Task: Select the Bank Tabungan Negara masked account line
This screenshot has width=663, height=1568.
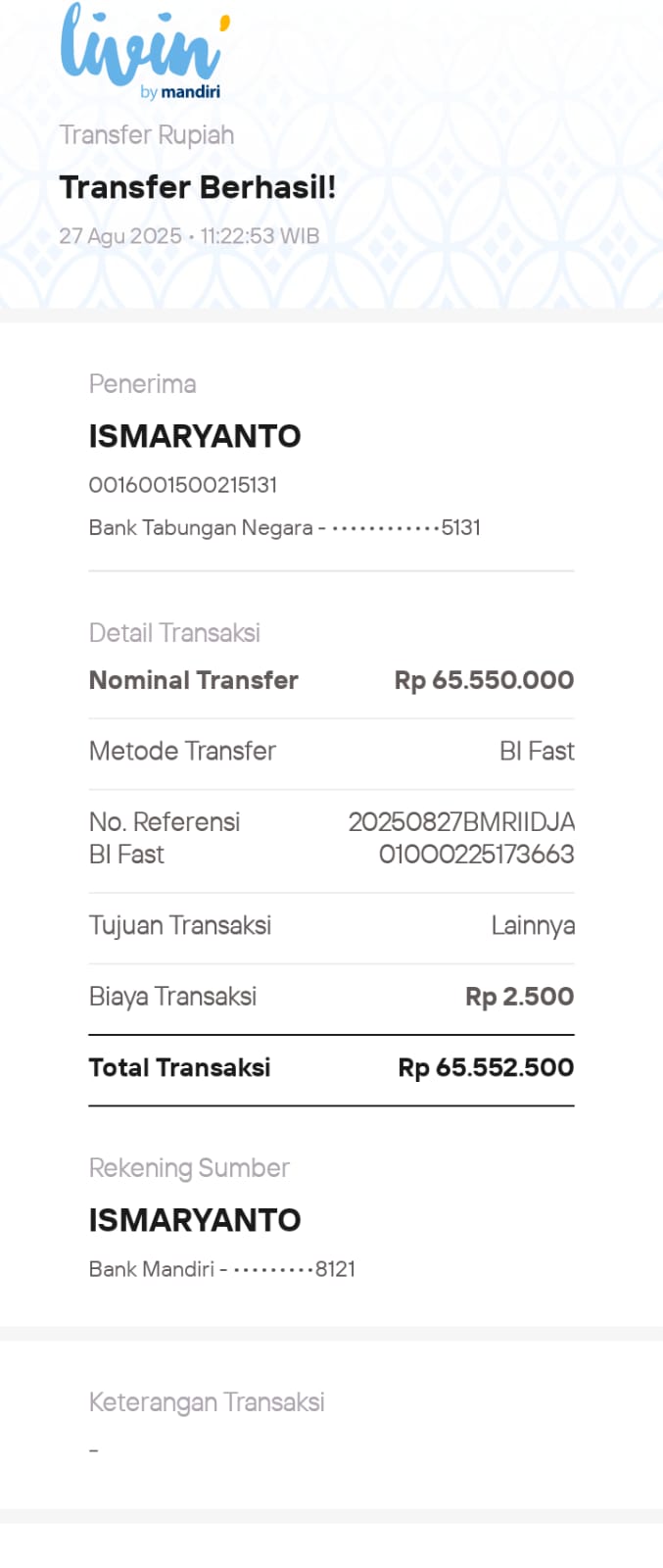Action: [284, 528]
